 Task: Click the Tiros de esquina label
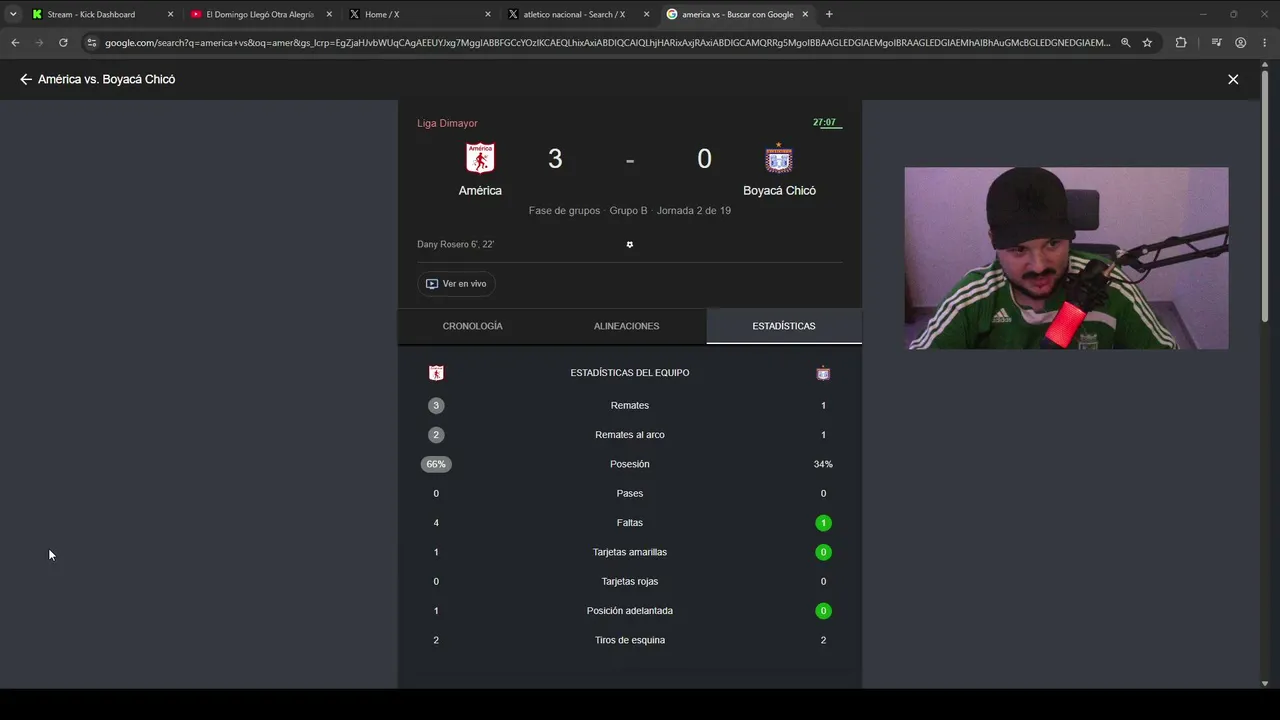click(630, 640)
